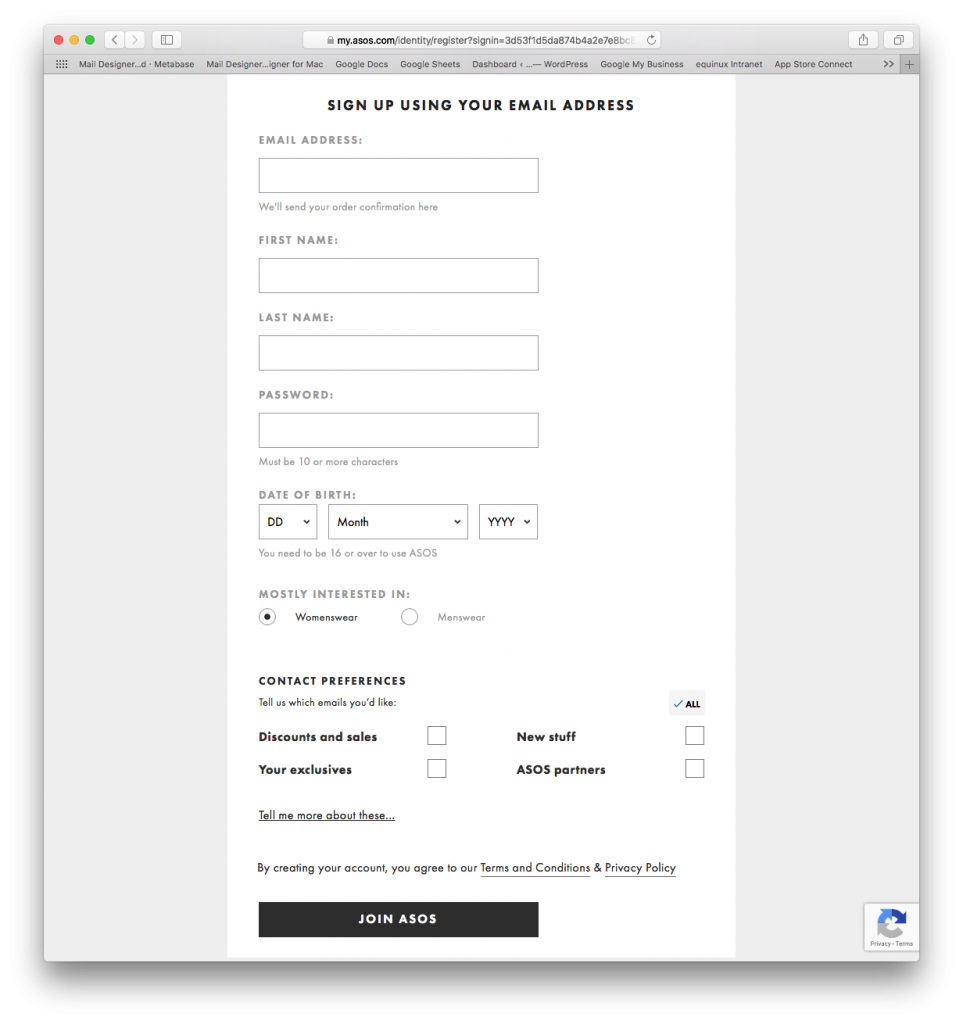Viewport: 963px width, 1024px height.
Task: Tick the ASOS partners checkbox
Action: [695, 768]
